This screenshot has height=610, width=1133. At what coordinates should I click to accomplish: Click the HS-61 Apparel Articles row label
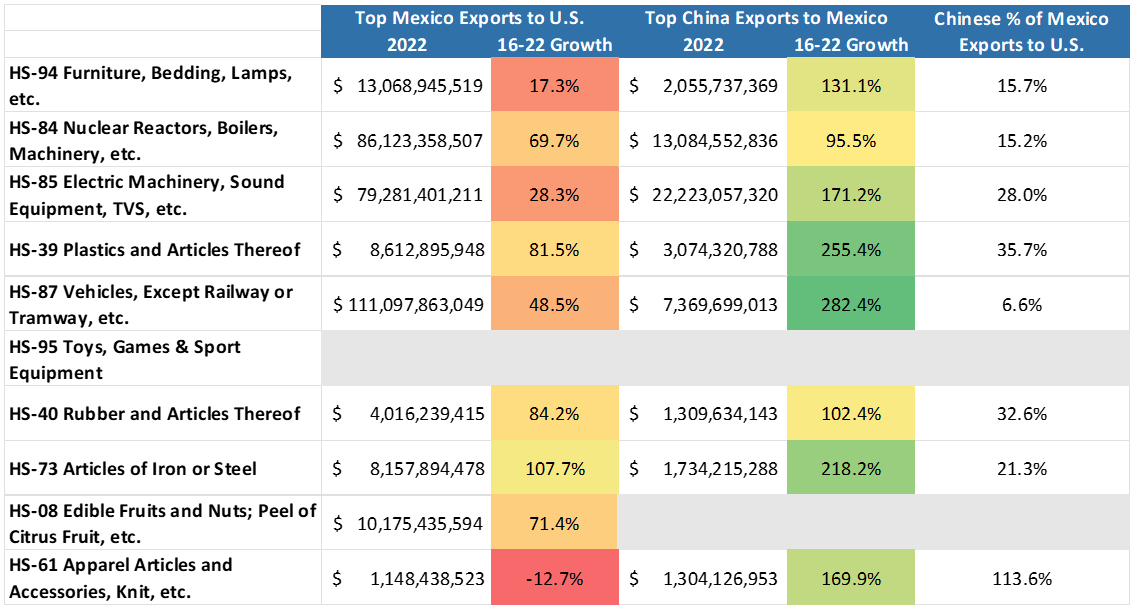tap(120, 577)
